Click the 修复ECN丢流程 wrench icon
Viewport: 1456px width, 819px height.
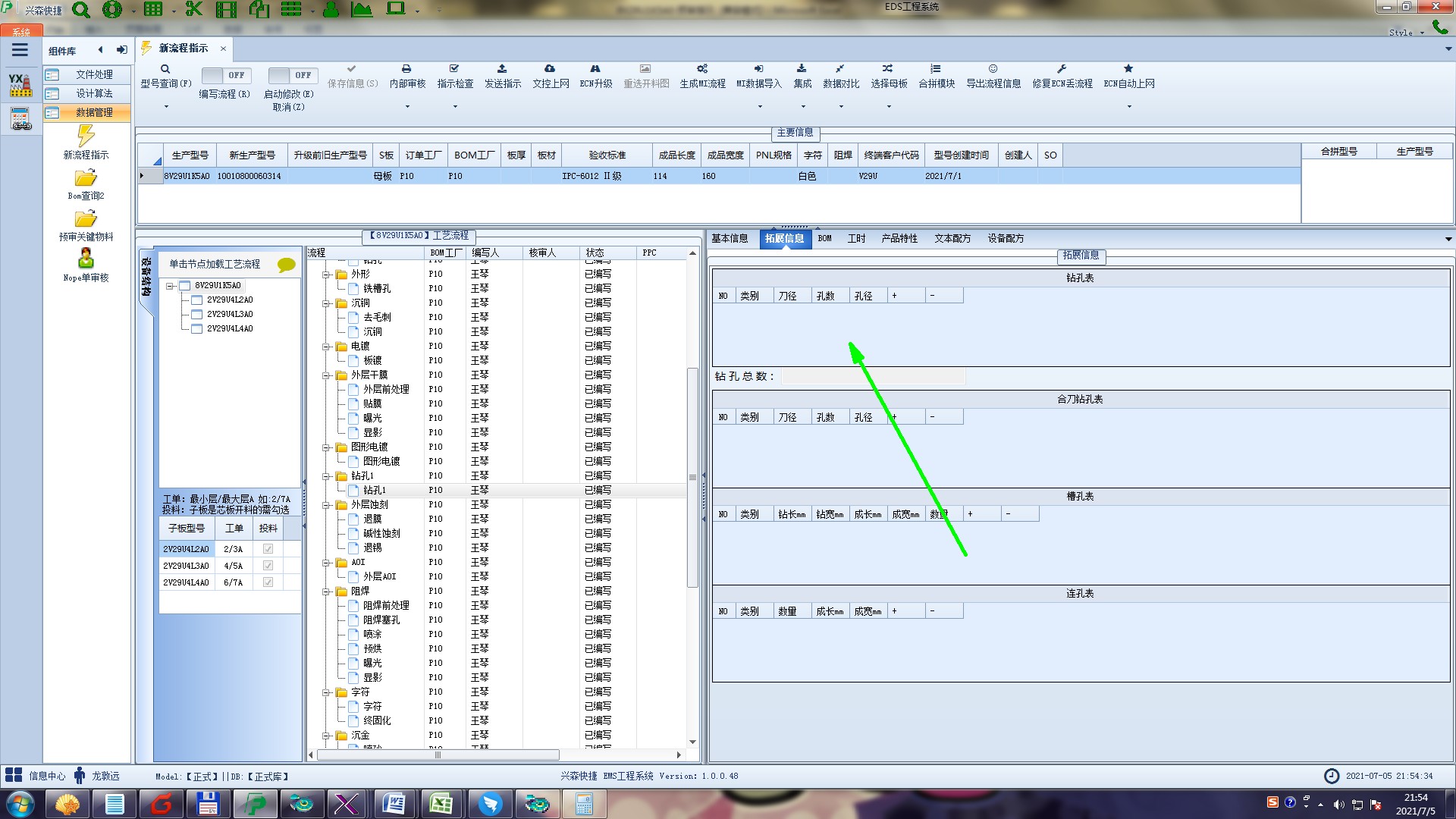[x=1062, y=69]
